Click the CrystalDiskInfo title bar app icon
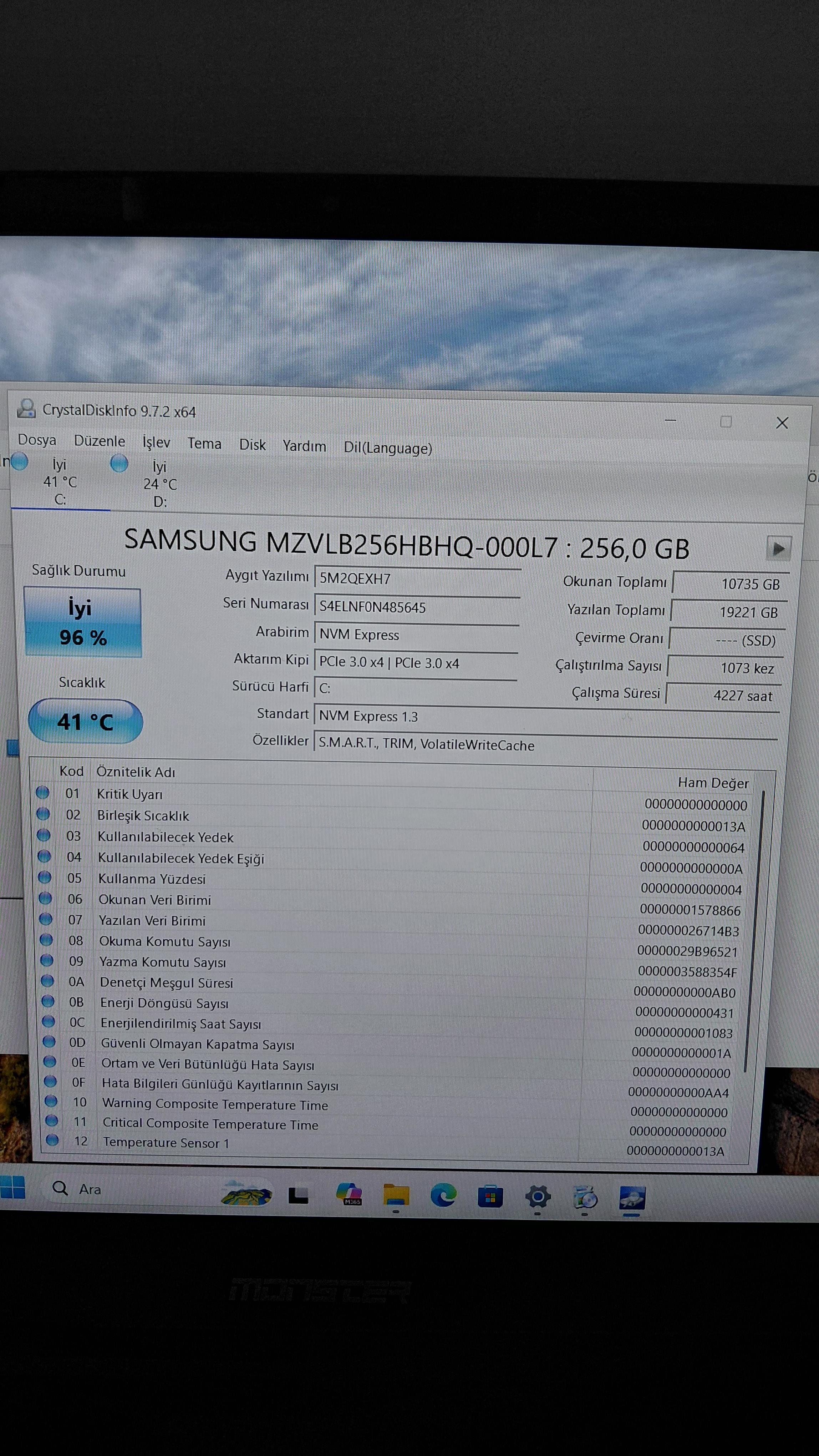This screenshot has height=1456, width=819. tap(26, 408)
